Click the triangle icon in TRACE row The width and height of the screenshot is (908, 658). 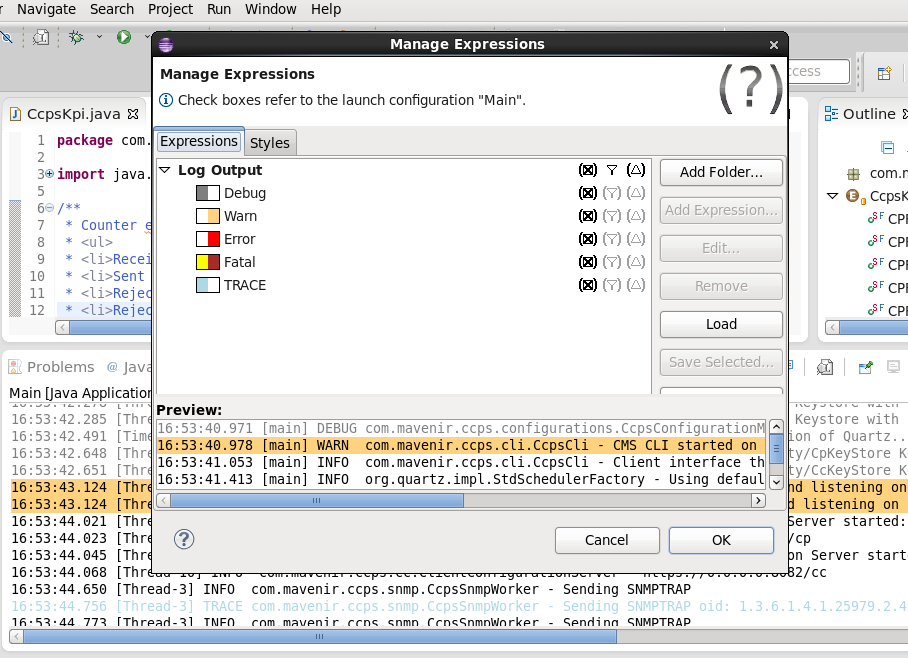[x=636, y=285]
